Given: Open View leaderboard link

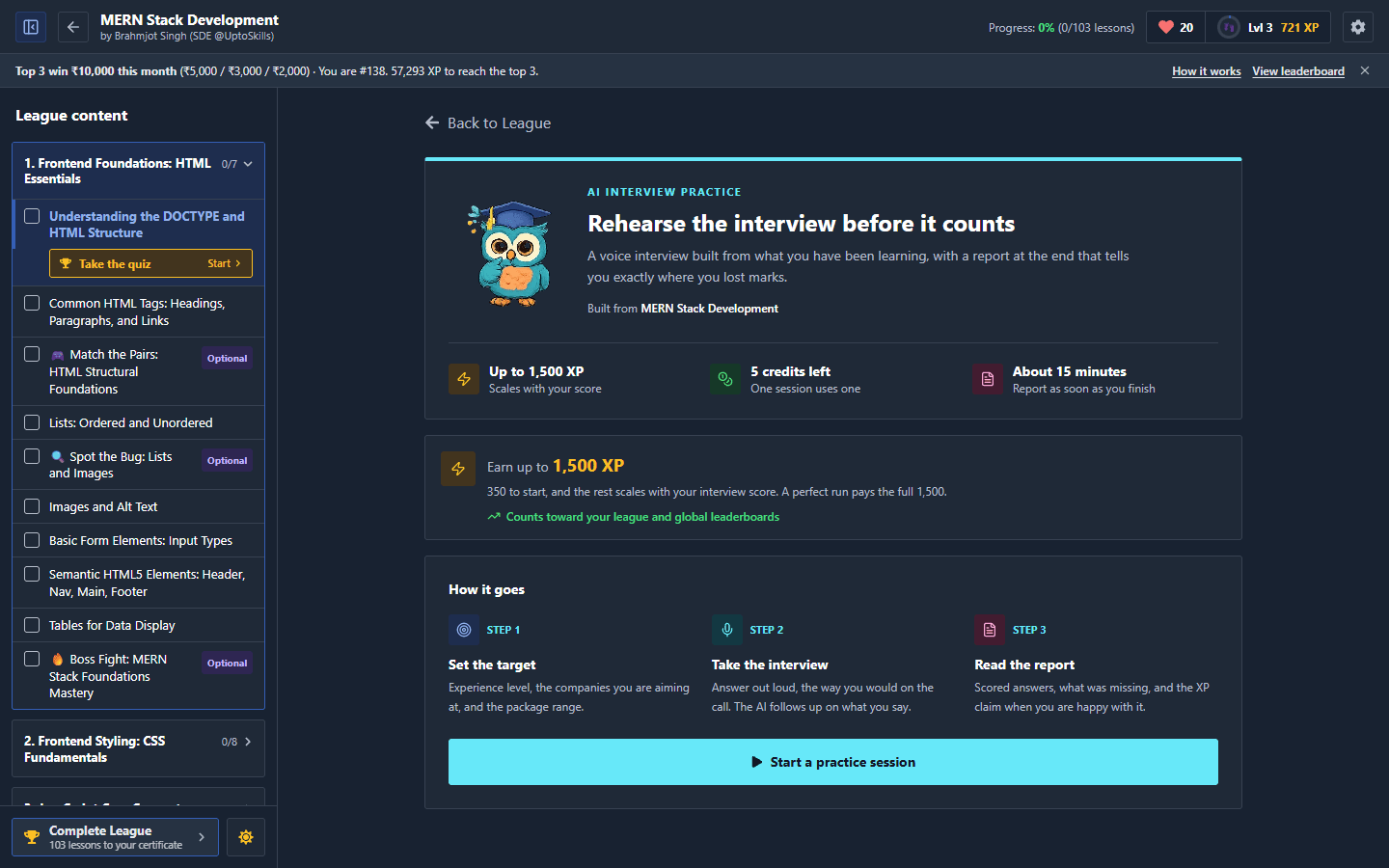Looking at the screenshot, I should click(1298, 71).
